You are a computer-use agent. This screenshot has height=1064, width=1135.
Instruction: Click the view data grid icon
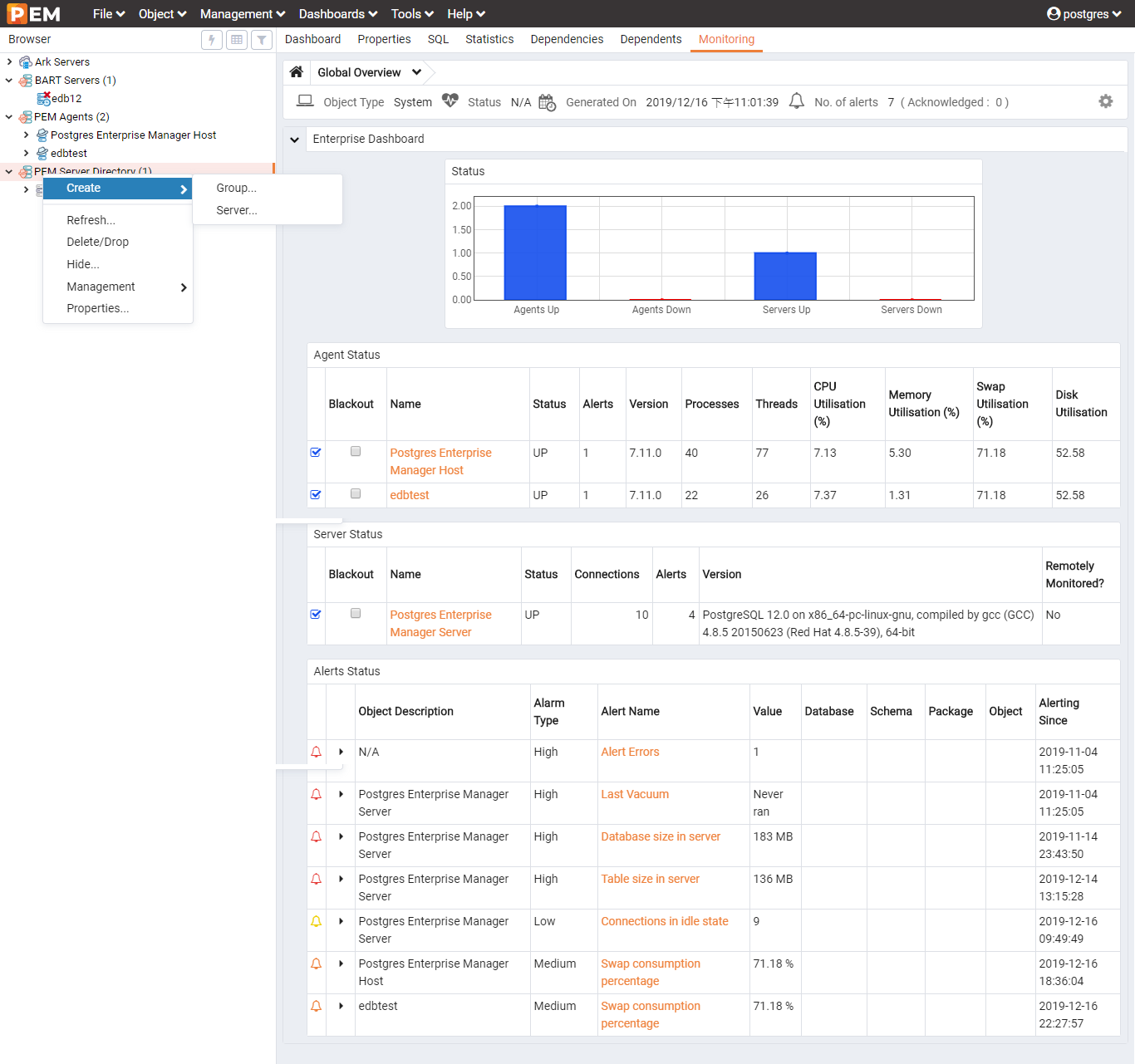[237, 40]
